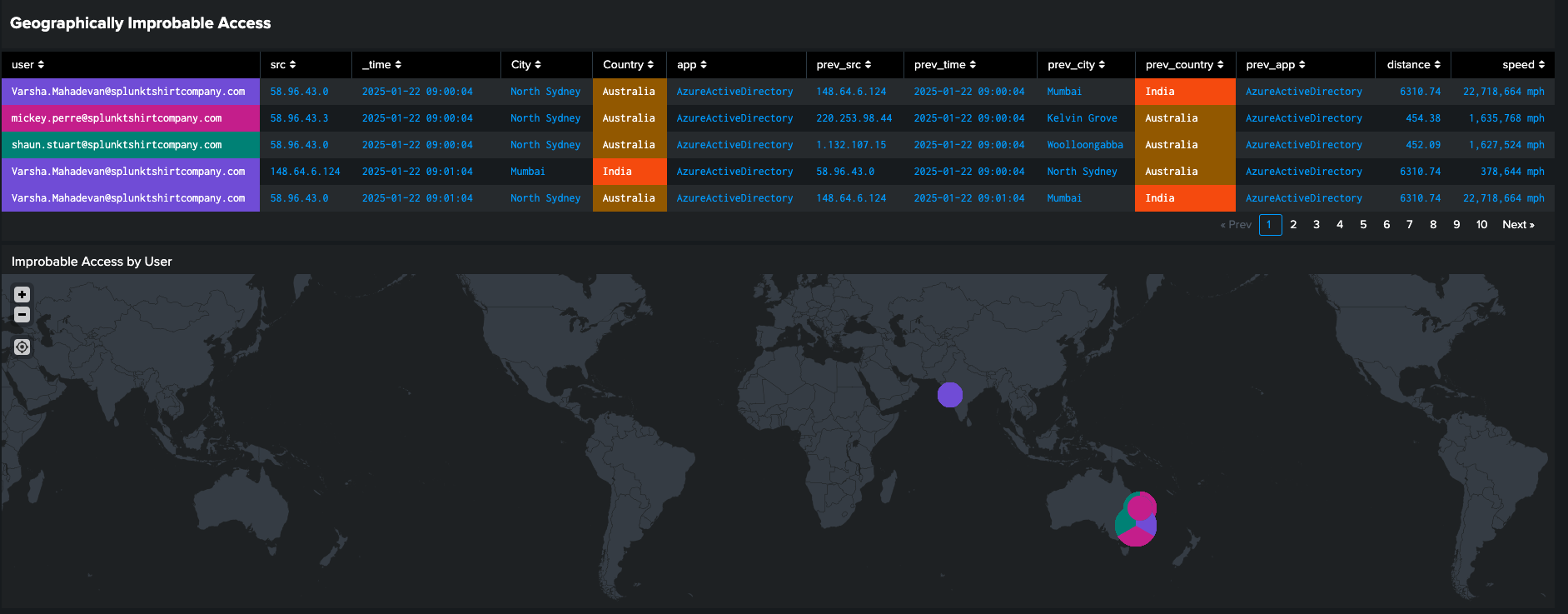Click speed value 378,644 mph
The width and height of the screenshot is (1568, 614).
click(1512, 172)
